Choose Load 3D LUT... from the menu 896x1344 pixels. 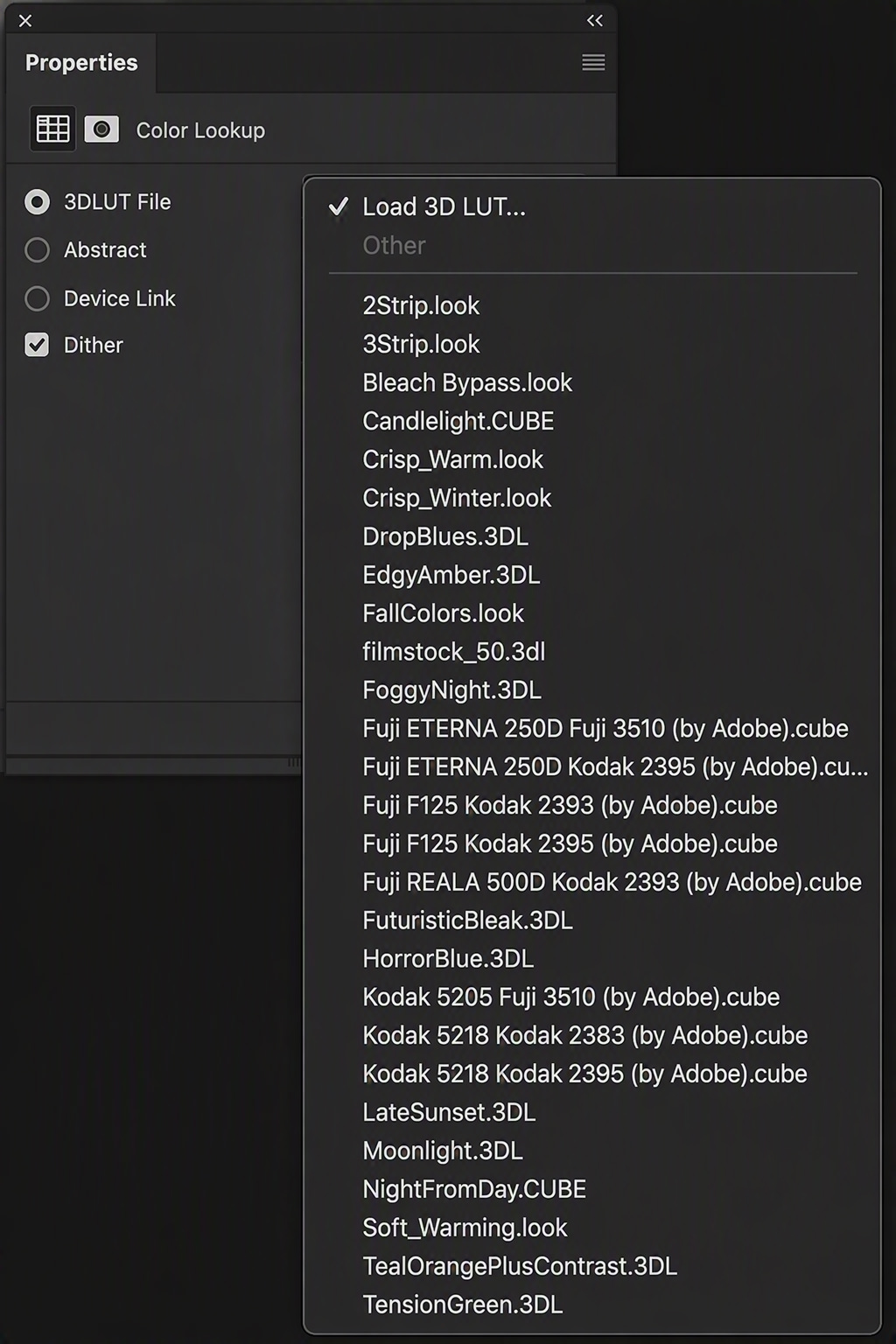592,206
